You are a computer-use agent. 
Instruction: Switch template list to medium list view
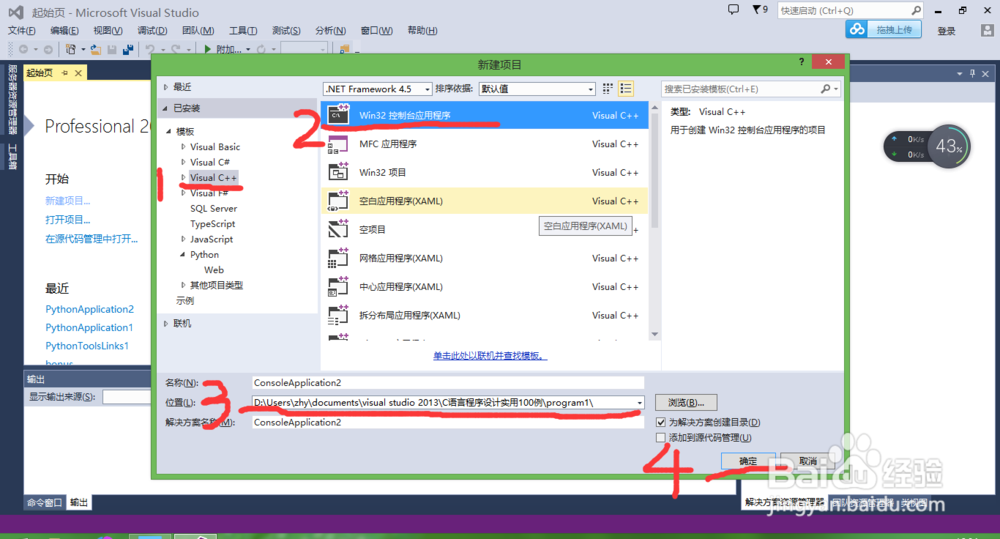(626, 89)
